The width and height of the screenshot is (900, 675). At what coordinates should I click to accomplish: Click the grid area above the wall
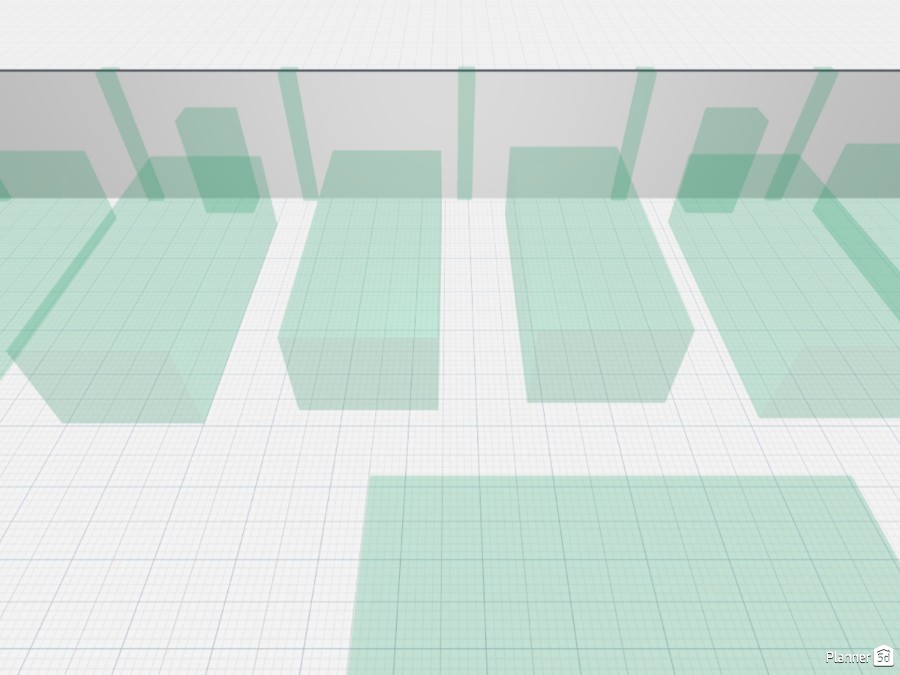click(450, 30)
